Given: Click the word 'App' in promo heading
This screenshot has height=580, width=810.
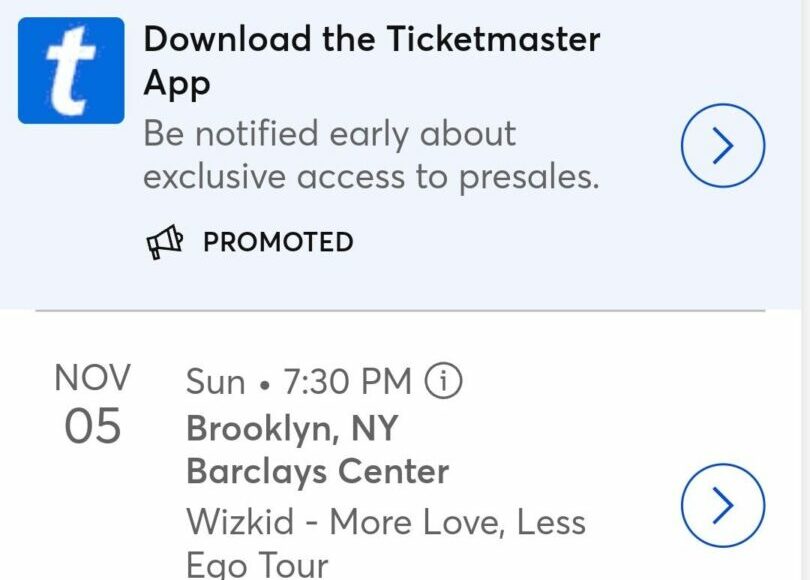Looking at the screenshot, I should tap(177, 84).
